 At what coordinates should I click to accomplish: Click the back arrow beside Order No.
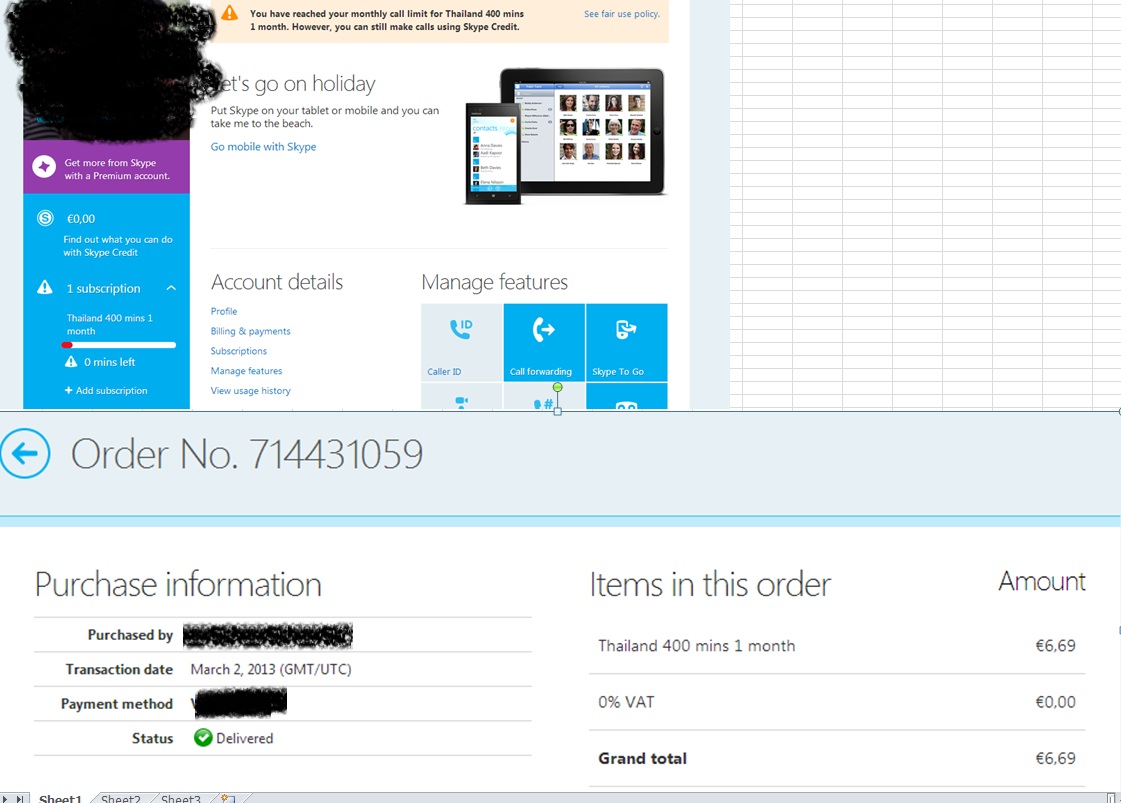tap(25, 453)
